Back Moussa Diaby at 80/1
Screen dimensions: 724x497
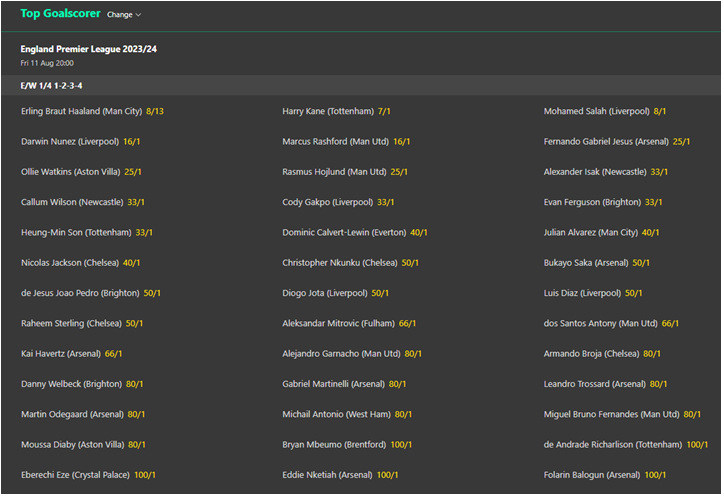83,445
